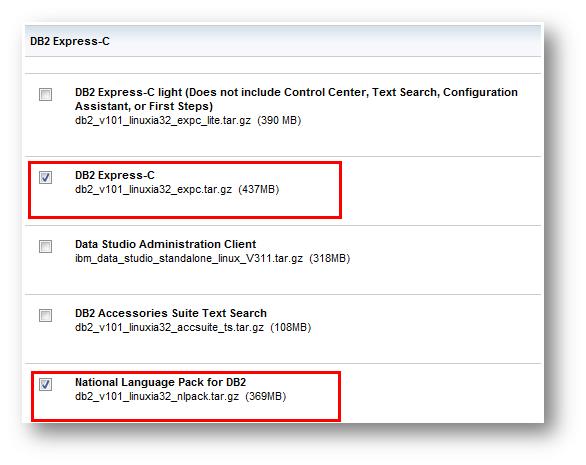Click the DB2 Accessories Suite Text Search title

[171, 313]
